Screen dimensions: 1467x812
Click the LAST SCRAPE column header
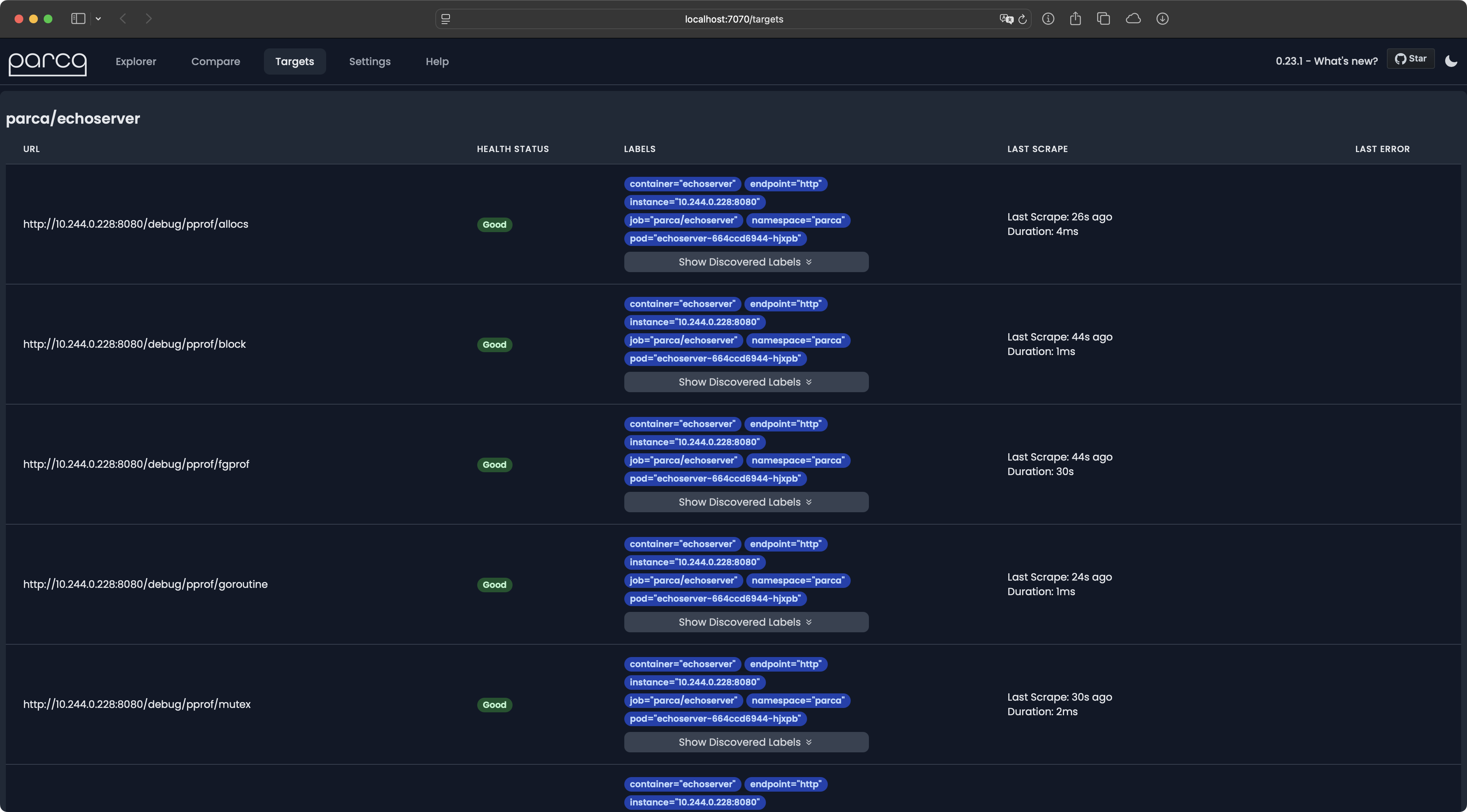[x=1037, y=149]
